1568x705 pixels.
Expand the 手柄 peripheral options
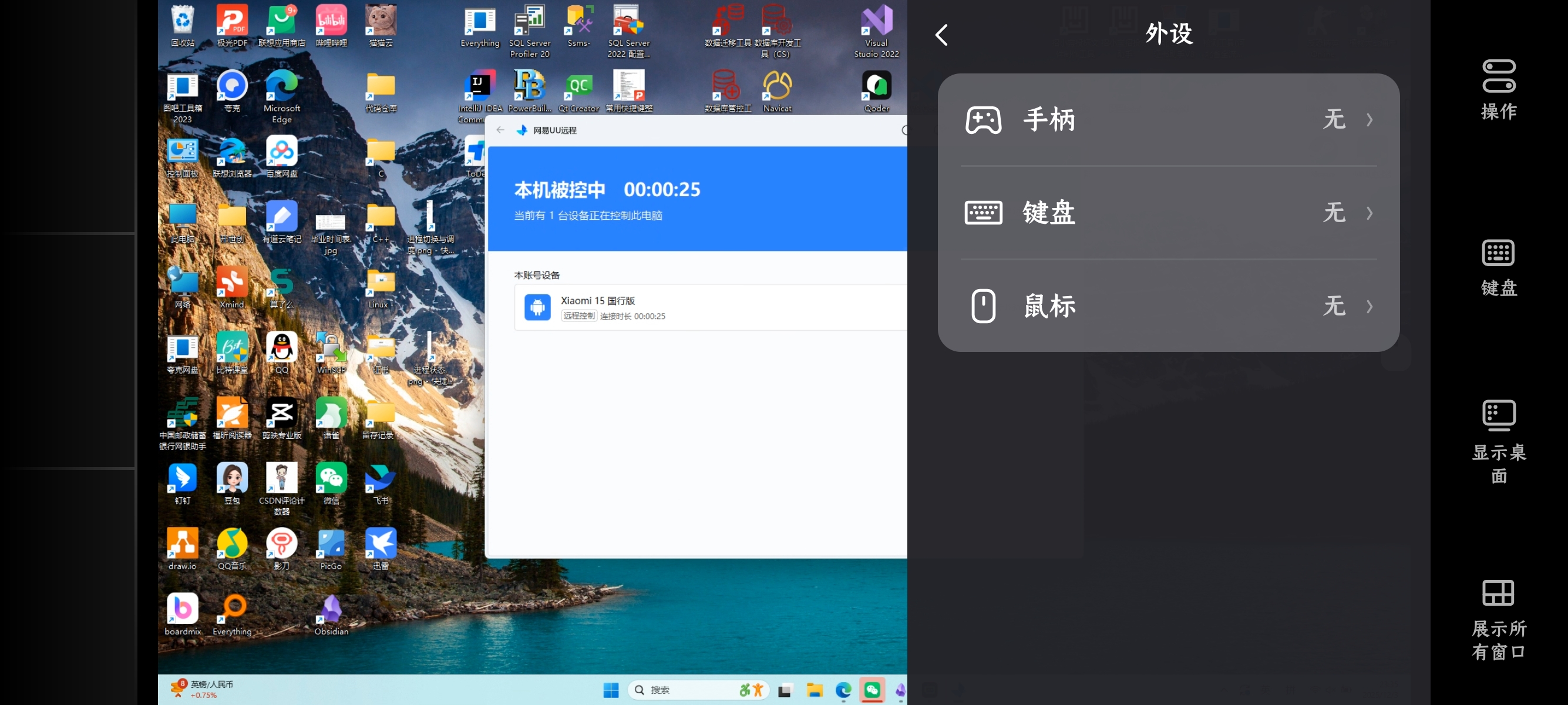(1369, 120)
